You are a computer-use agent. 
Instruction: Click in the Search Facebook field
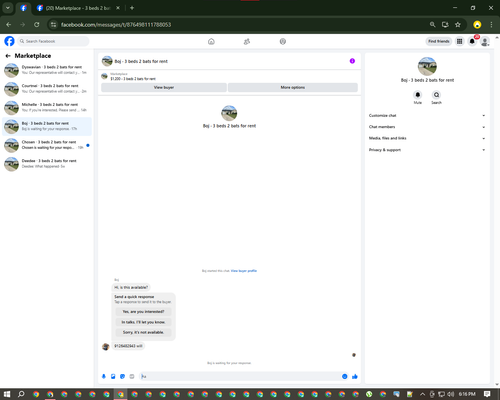53,41
